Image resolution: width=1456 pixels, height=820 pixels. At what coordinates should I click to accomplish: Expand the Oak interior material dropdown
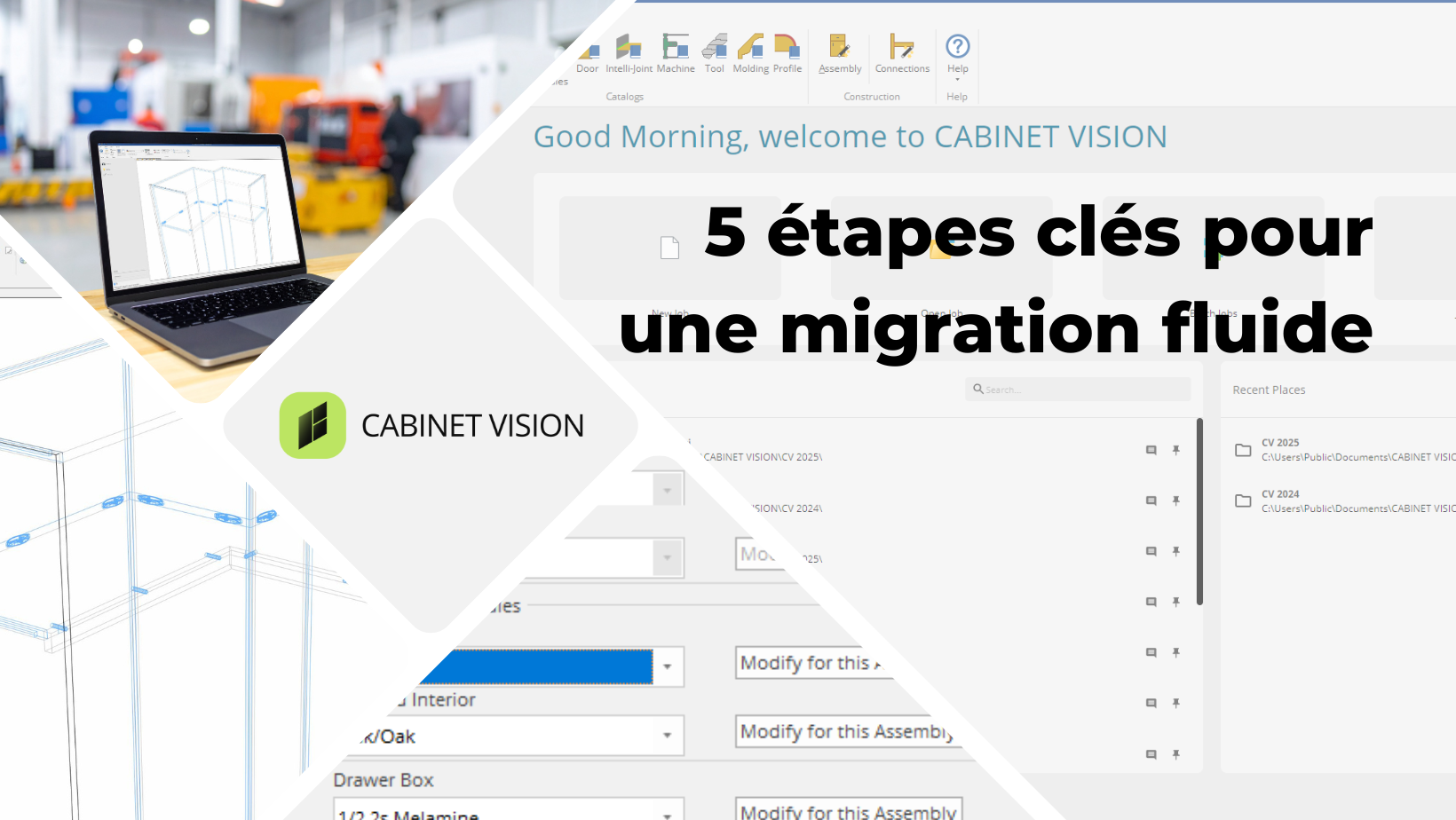[x=668, y=736]
